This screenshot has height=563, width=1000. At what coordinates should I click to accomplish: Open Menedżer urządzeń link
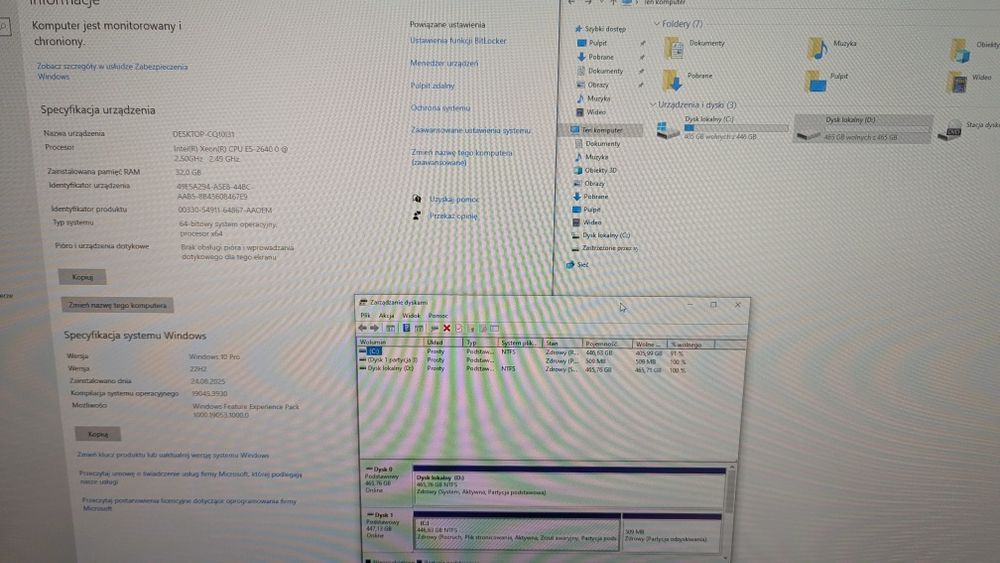click(444, 63)
